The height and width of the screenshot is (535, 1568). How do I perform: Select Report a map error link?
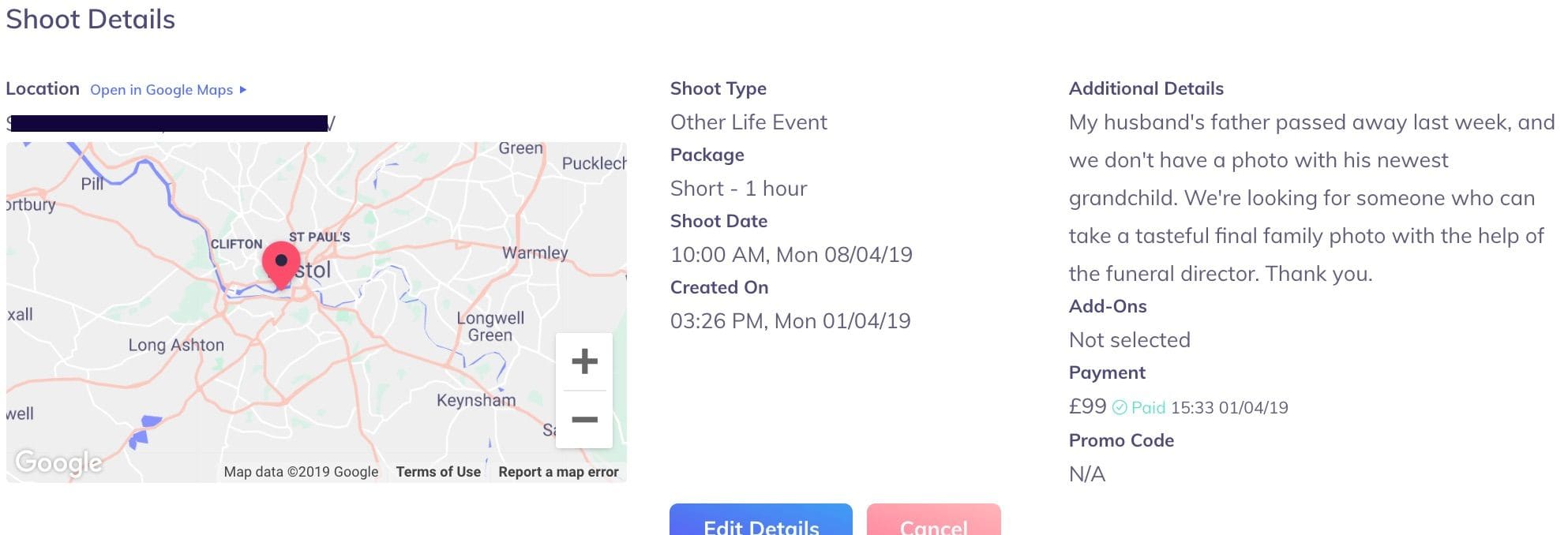tap(558, 472)
